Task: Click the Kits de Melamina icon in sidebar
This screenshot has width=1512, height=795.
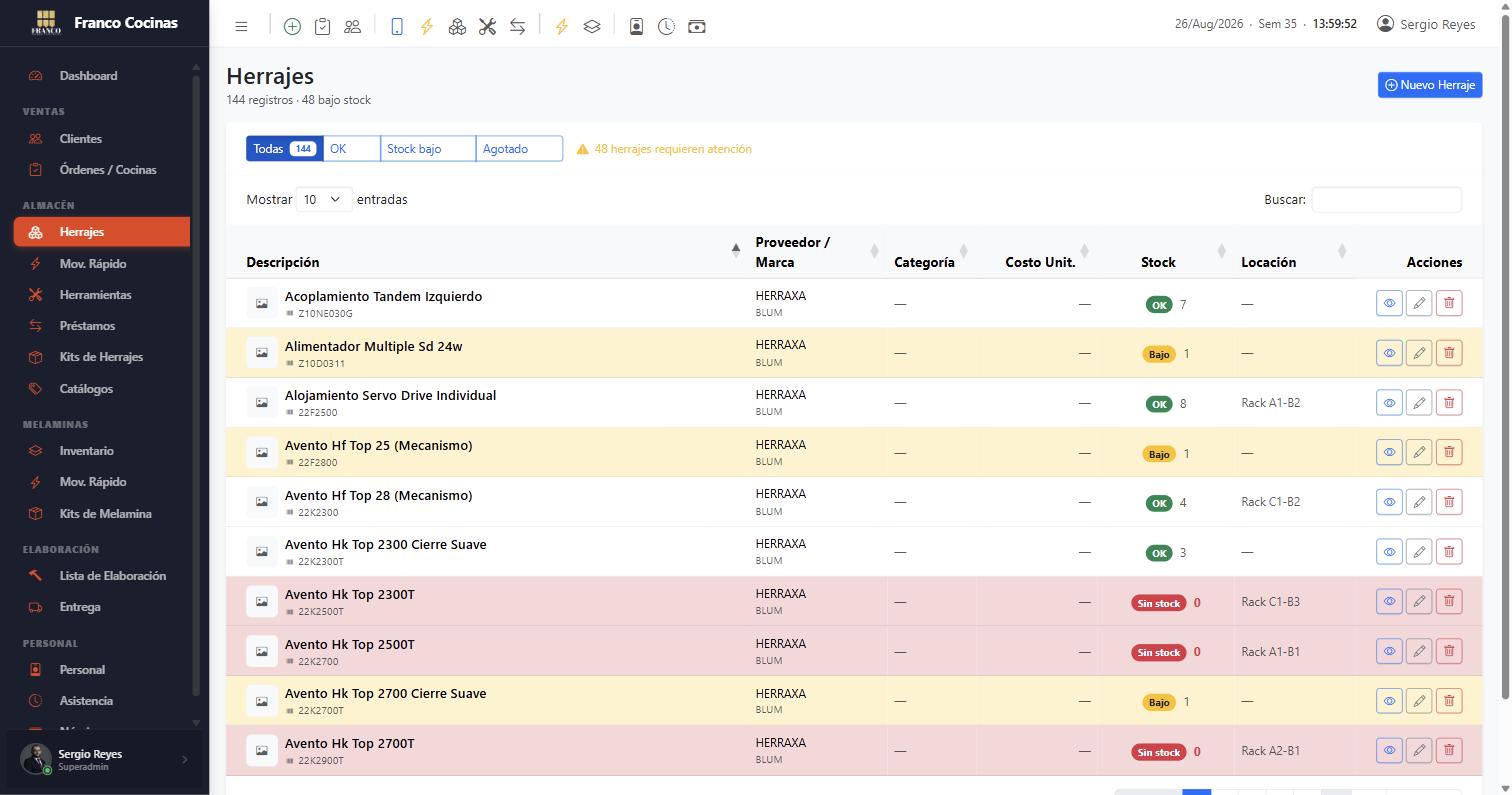Action: pyautogui.click(x=36, y=514)
